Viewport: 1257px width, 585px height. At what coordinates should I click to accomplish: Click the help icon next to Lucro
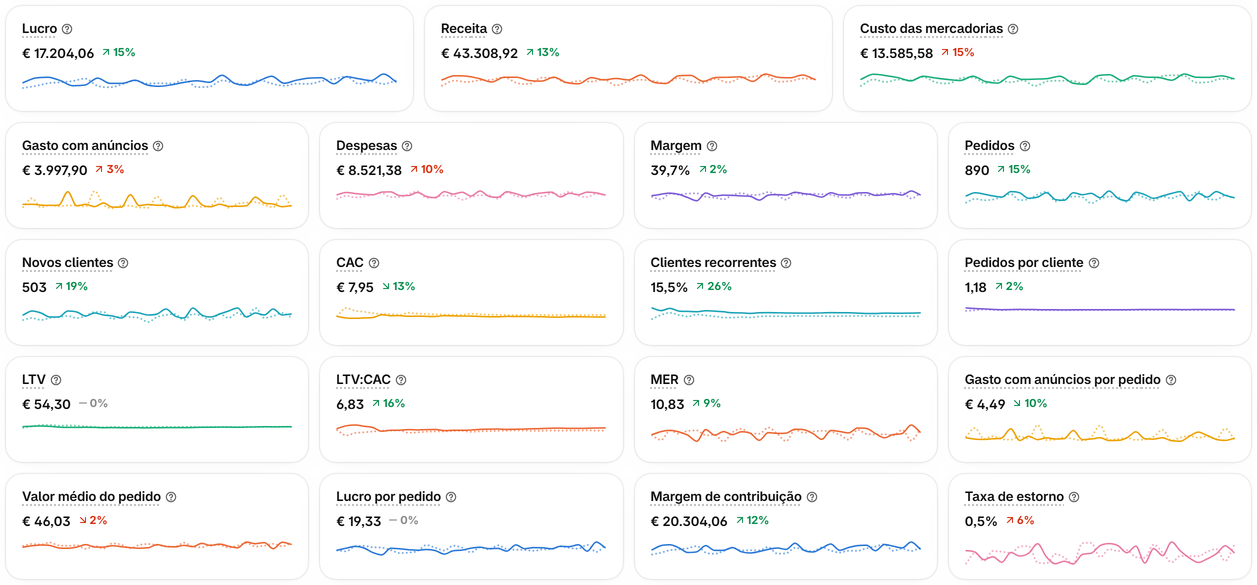tap(67, 29)
